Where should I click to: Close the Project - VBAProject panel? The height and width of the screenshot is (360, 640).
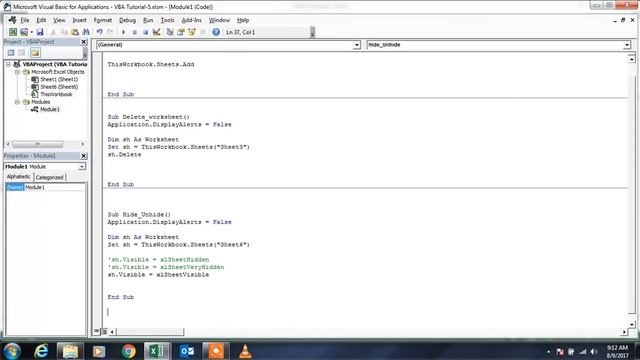tap(84, 42)
